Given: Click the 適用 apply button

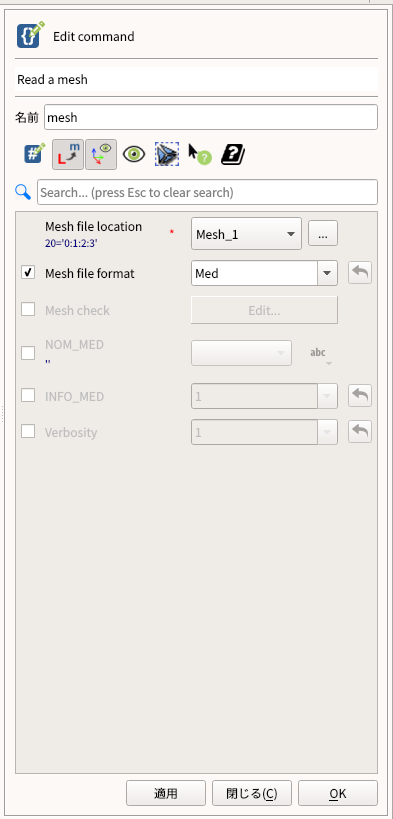Looking at the screenshot, I should point(166,793).
